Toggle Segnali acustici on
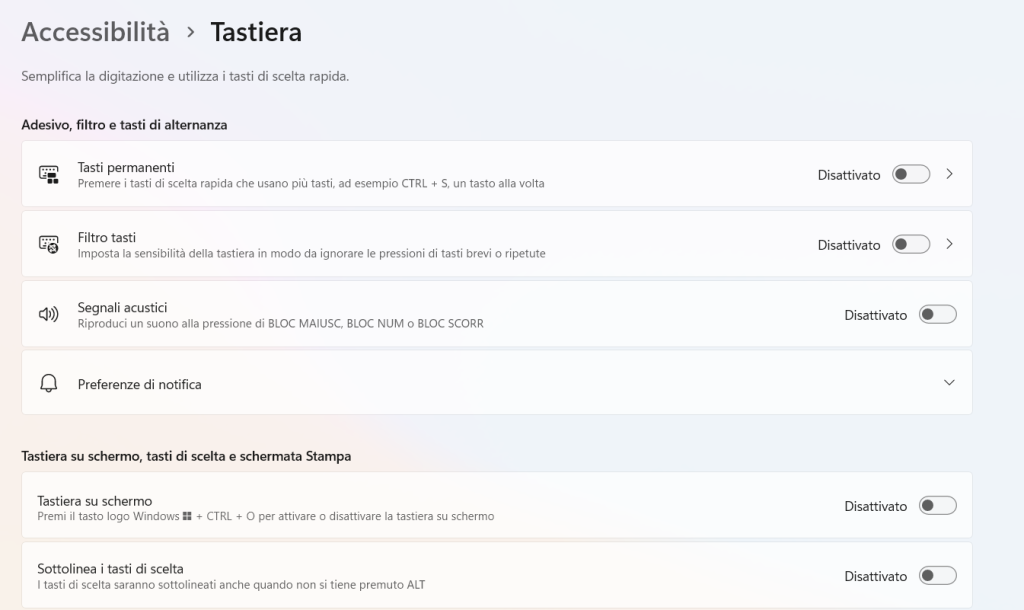The image size is (1024, 610). (937, 315)
